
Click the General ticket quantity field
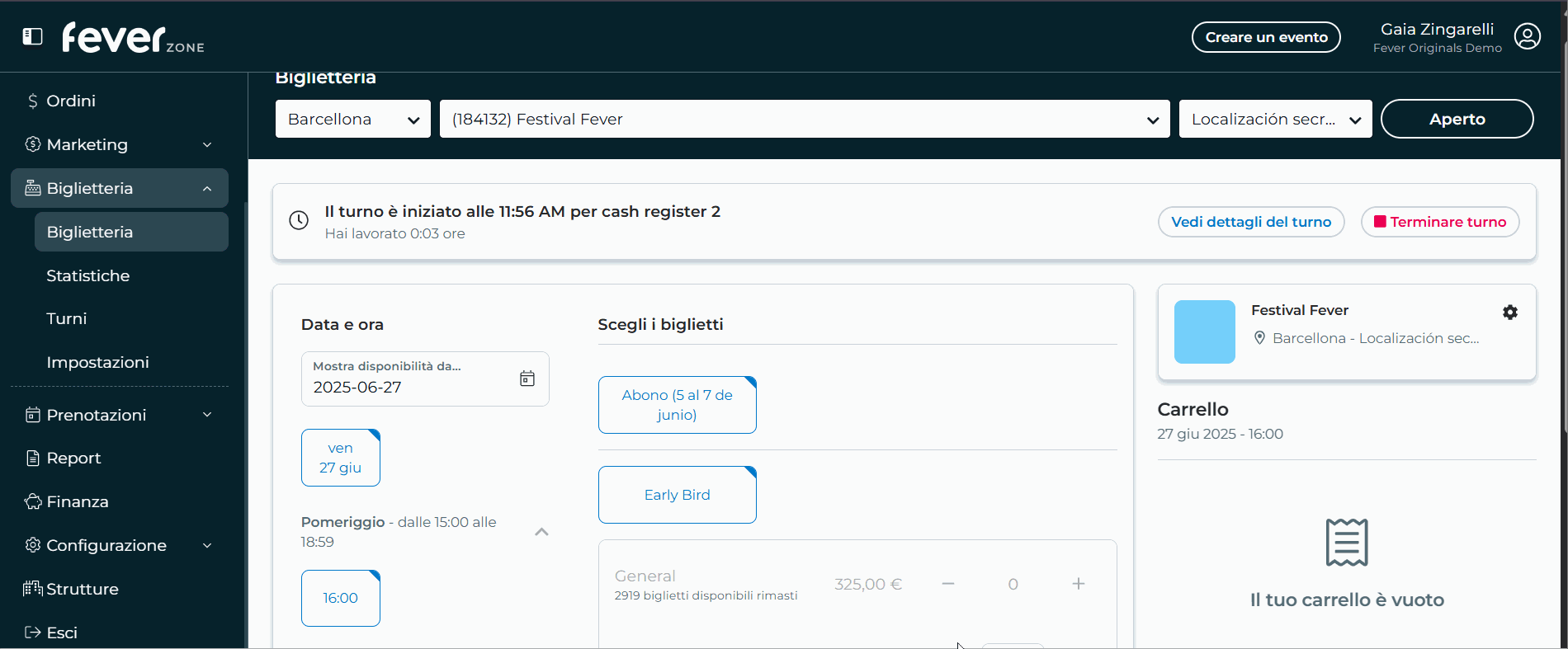[1013, 584]
